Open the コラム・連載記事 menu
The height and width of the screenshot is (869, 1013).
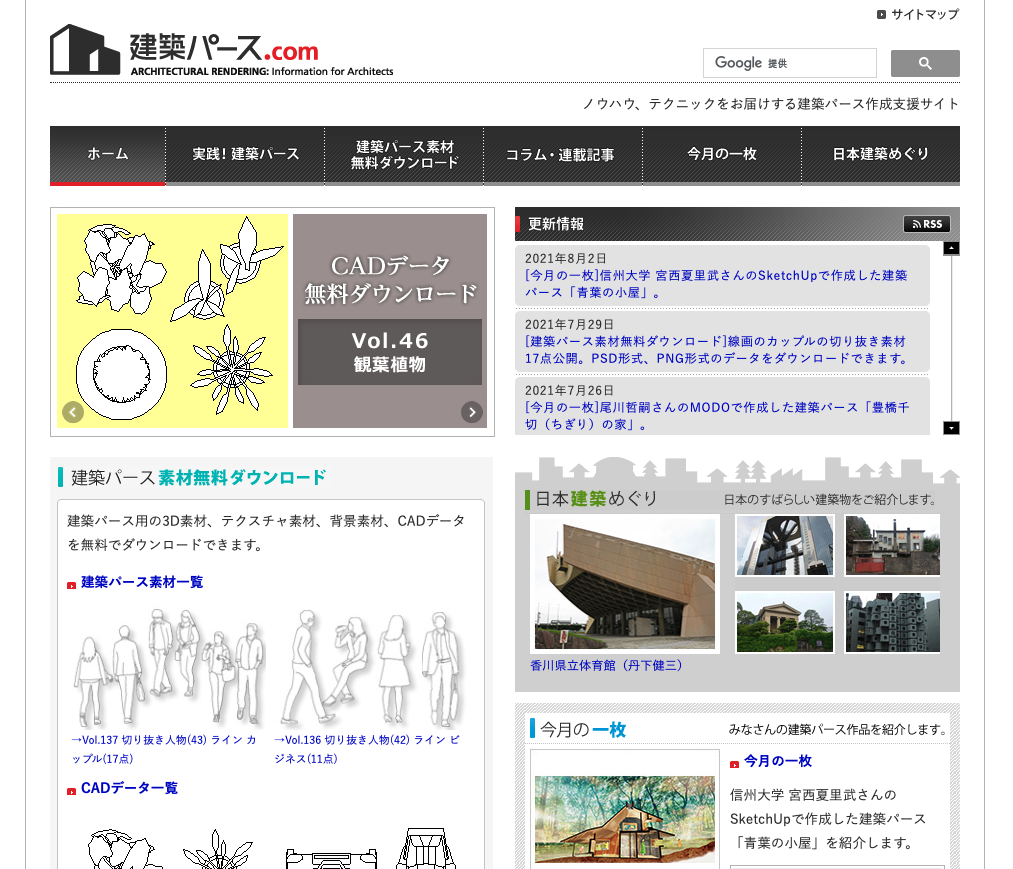563,154
